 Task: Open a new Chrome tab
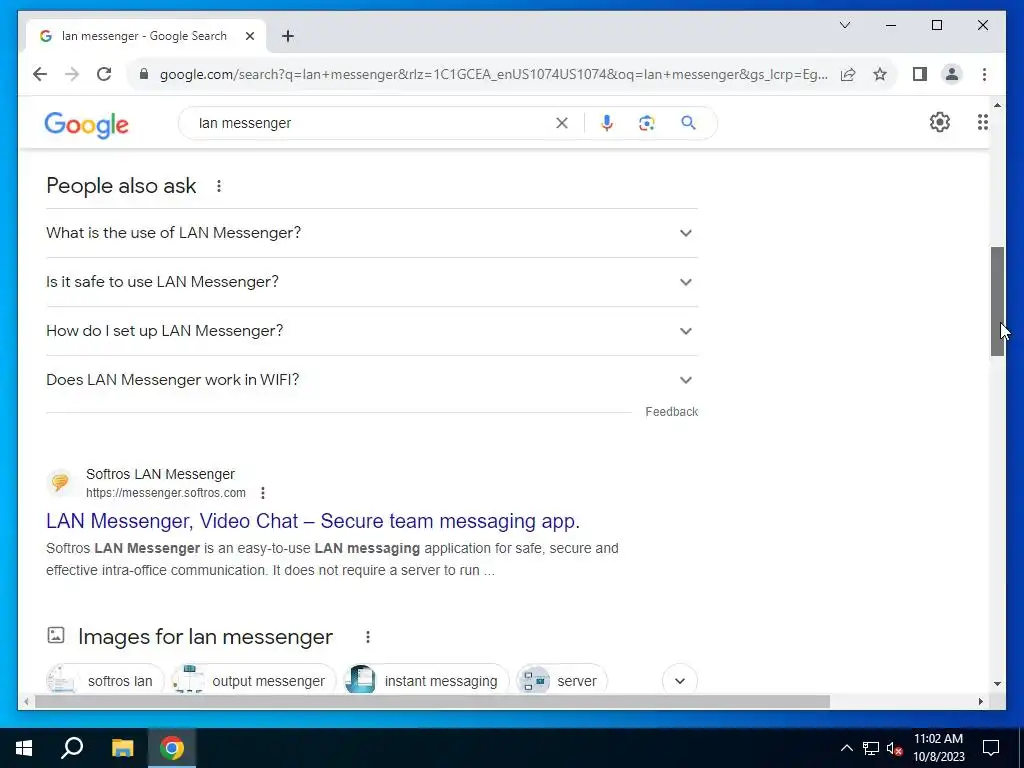[288, 36]
